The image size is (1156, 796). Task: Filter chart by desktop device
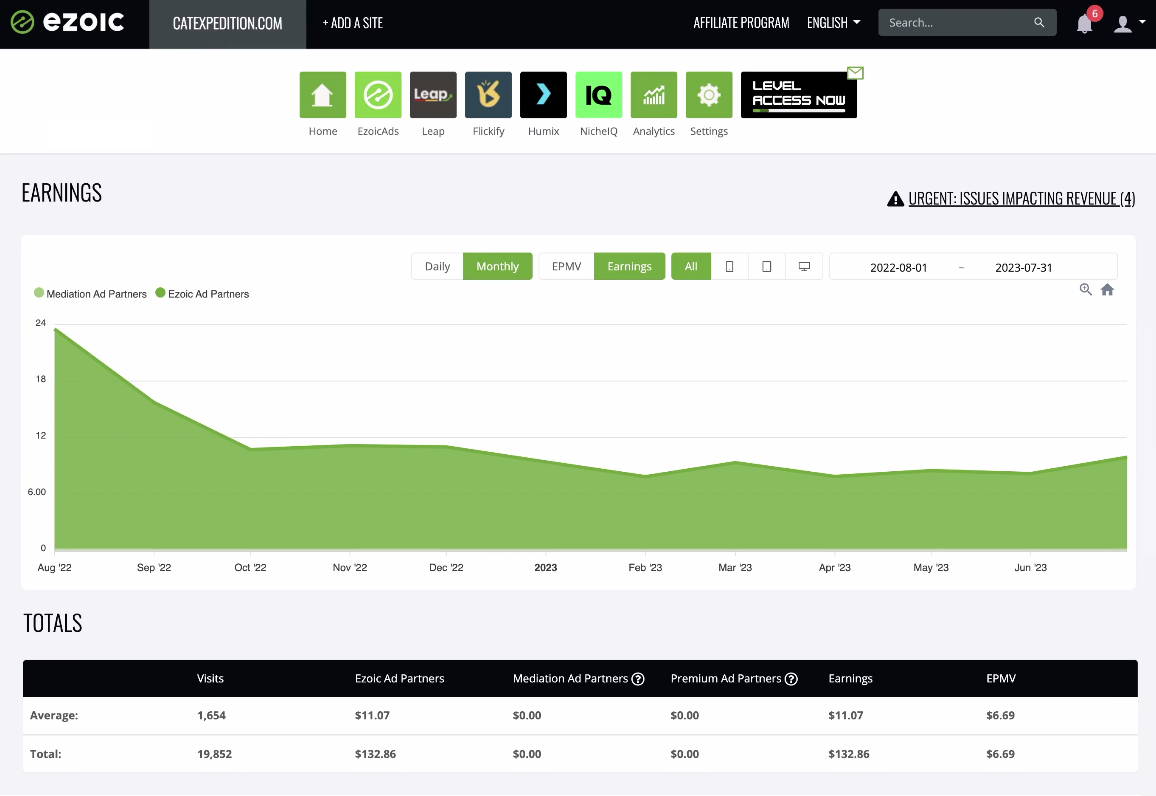point(804,266)
